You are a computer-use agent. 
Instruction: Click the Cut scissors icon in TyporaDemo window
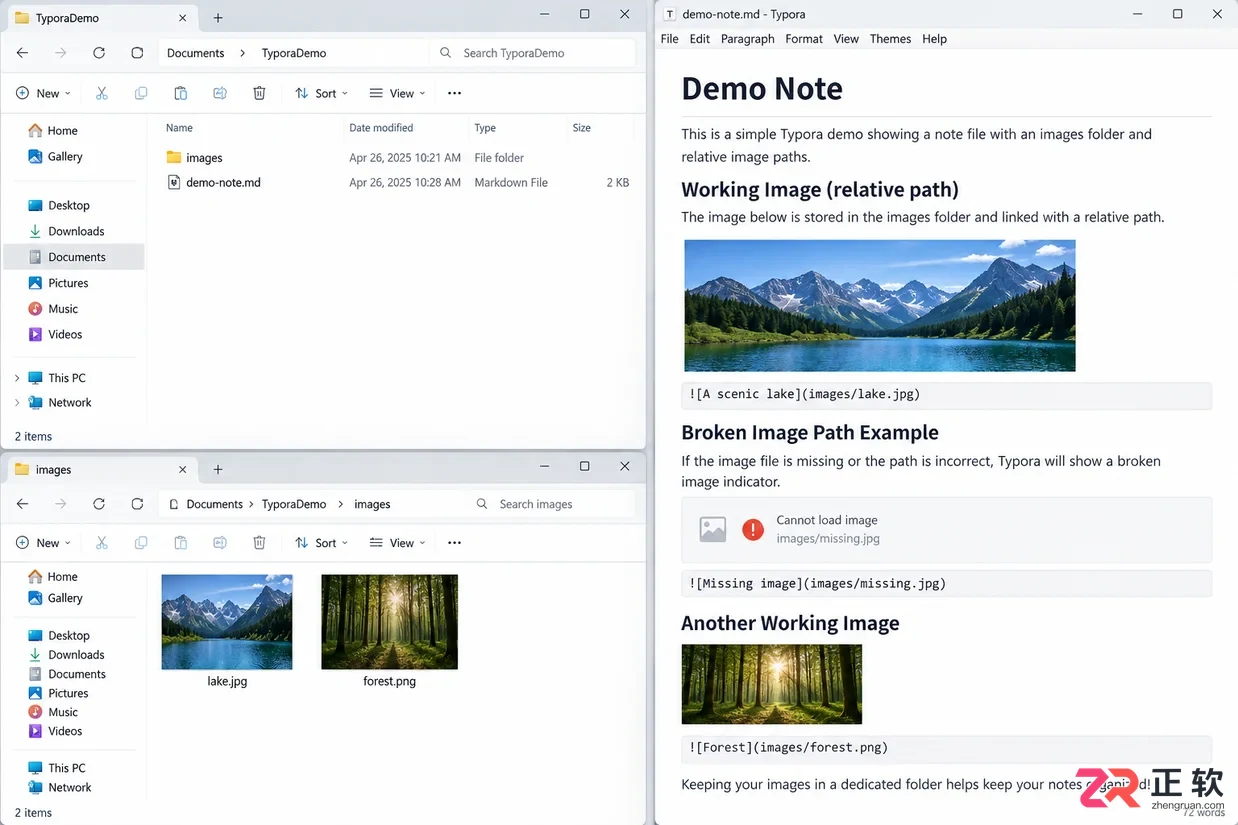click(102, 93)
